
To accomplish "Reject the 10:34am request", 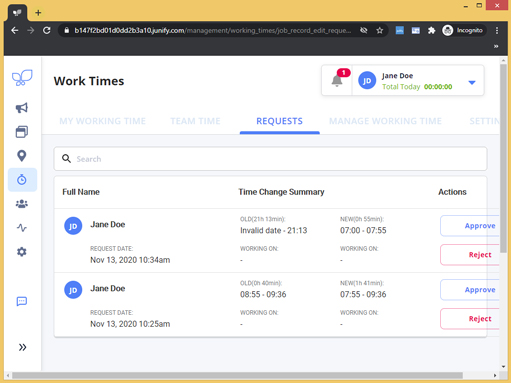I will click(x=470, y=255).
